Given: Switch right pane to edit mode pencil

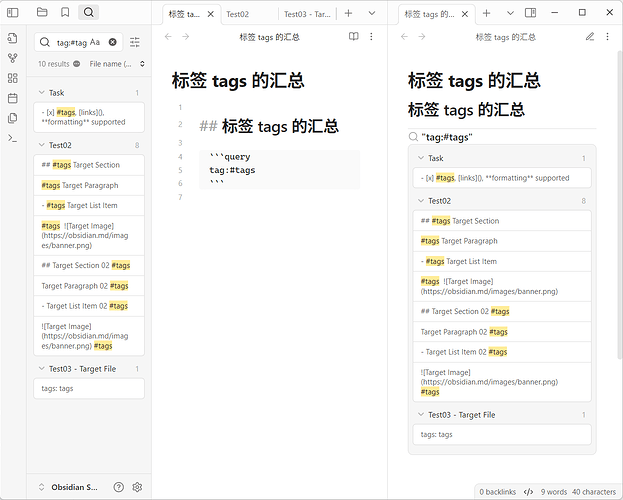Looking at the screenshot, I should point(590,37).
